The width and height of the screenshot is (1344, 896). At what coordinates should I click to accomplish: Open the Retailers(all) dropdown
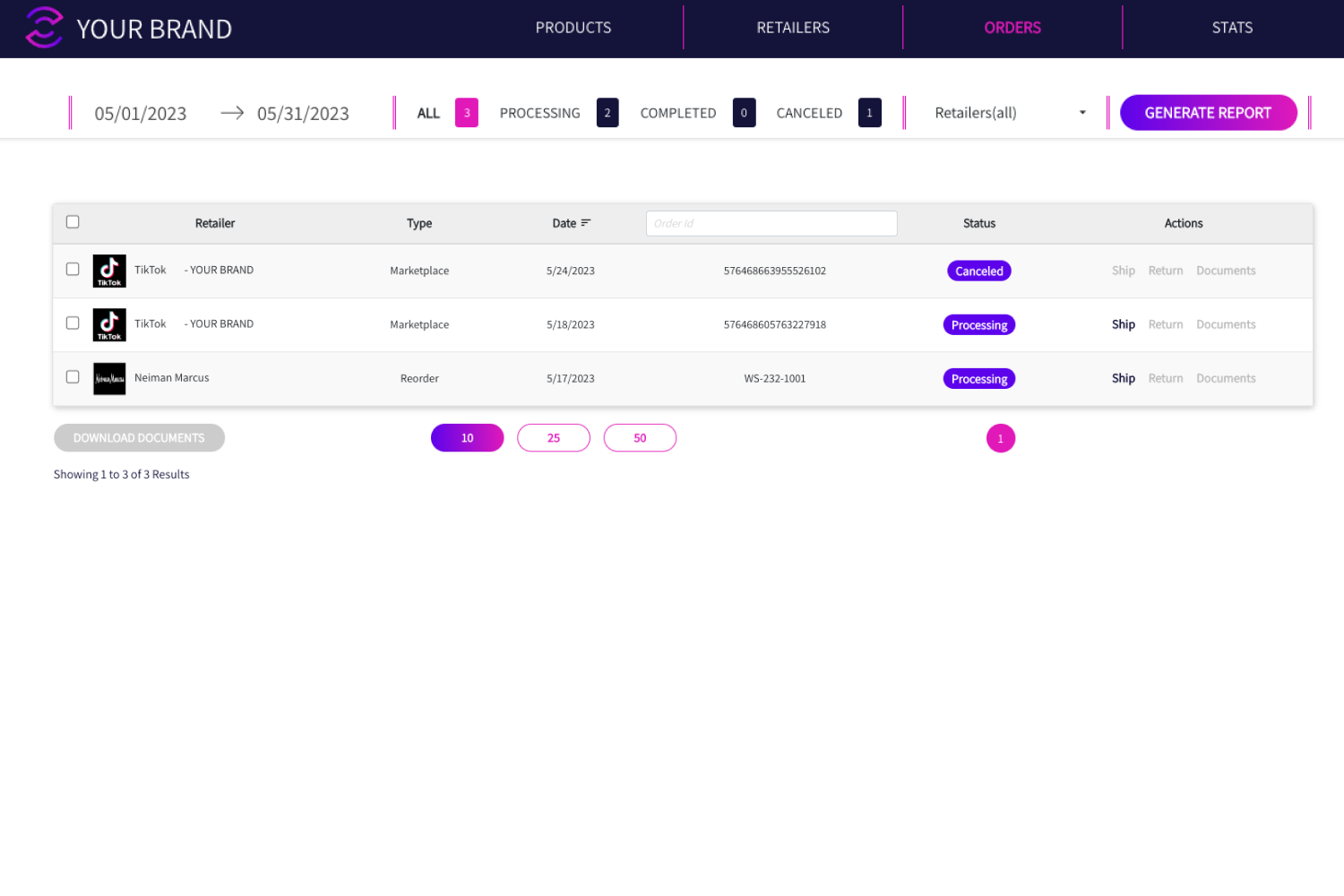point(1009,113)
